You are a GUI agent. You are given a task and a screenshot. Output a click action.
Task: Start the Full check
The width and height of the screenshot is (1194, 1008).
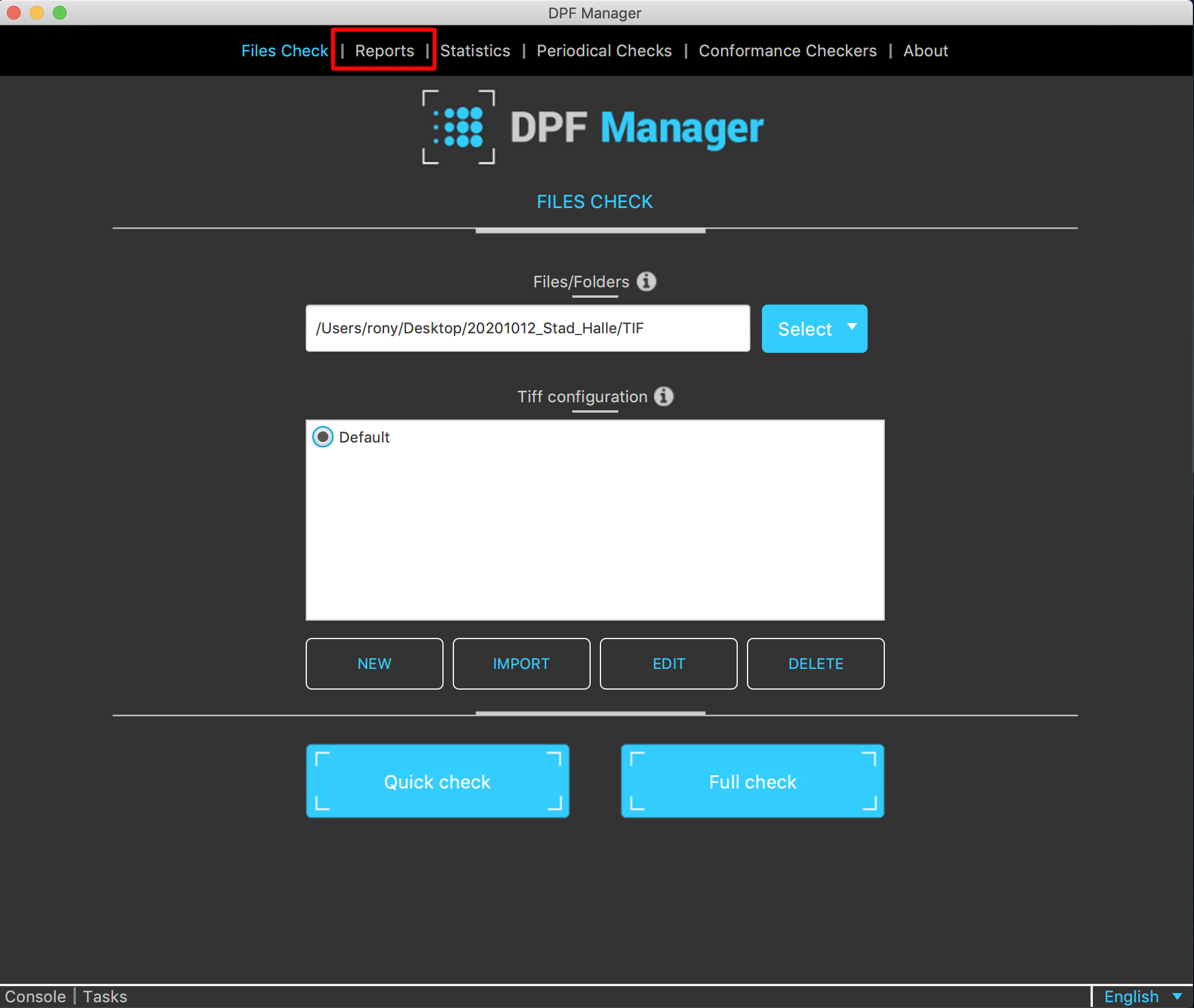752,782
